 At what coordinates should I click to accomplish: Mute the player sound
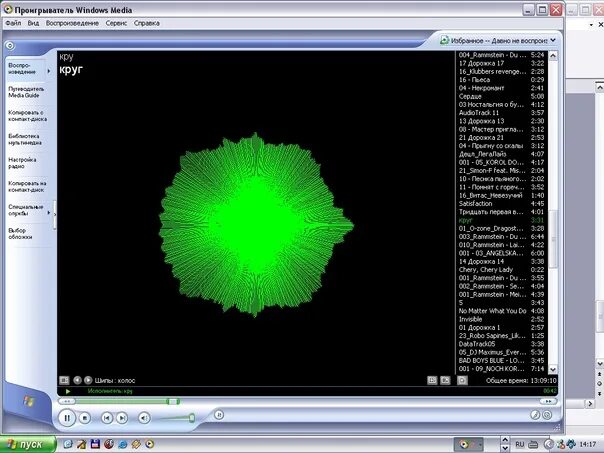click(x=144, y=418)
